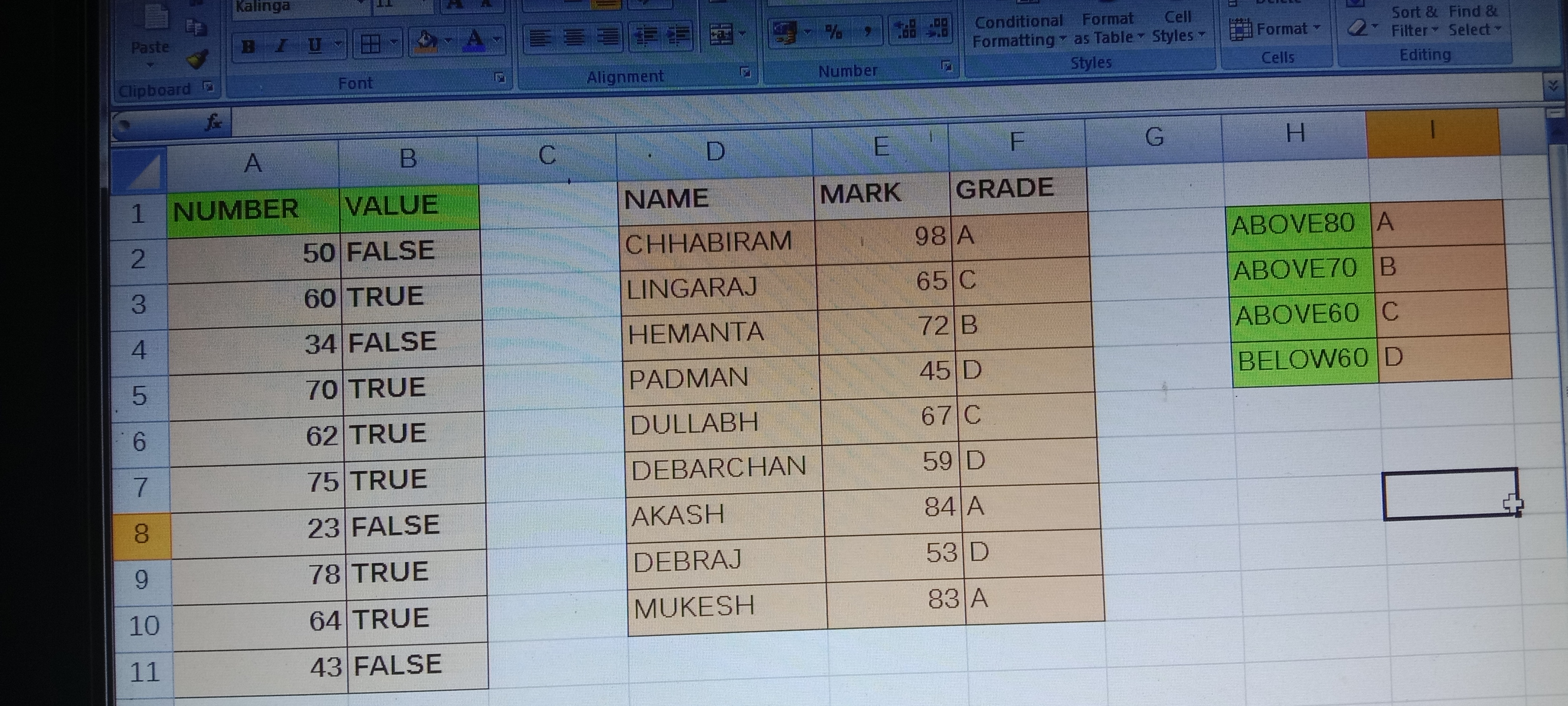Toggle Bold formatting

[x=248, y=46]
